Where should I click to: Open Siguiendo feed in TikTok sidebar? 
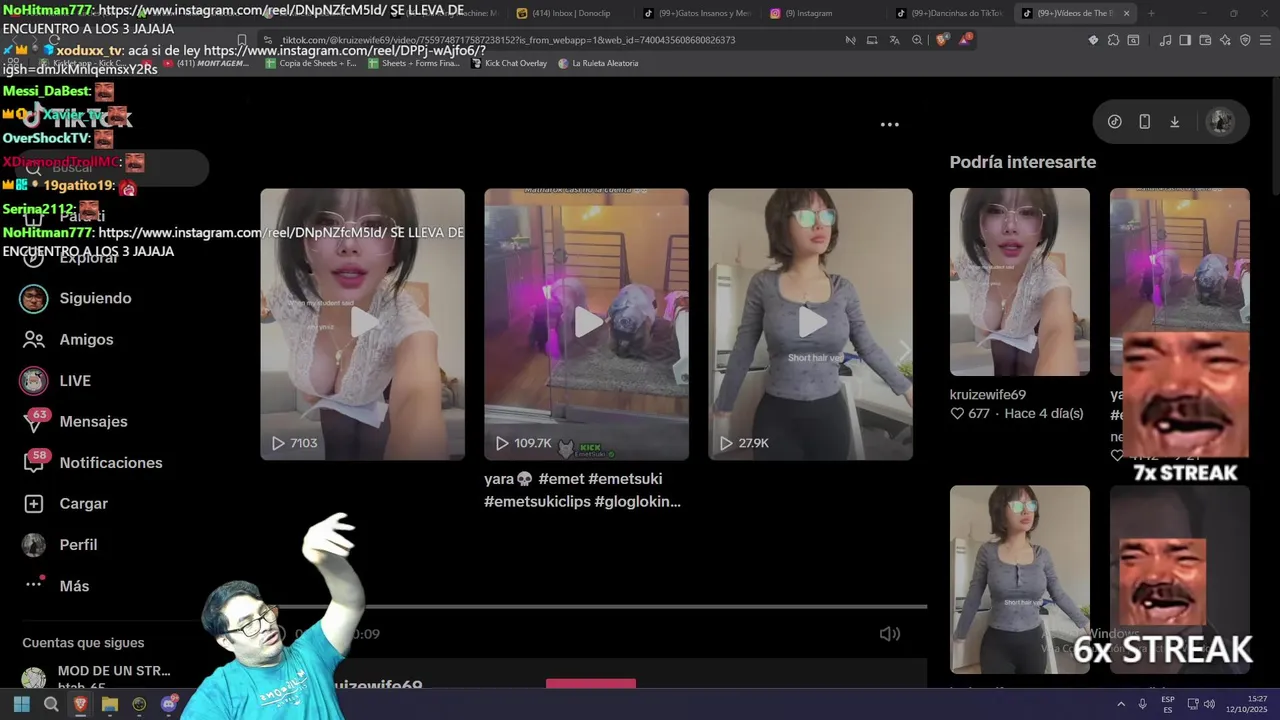point(77,298)
